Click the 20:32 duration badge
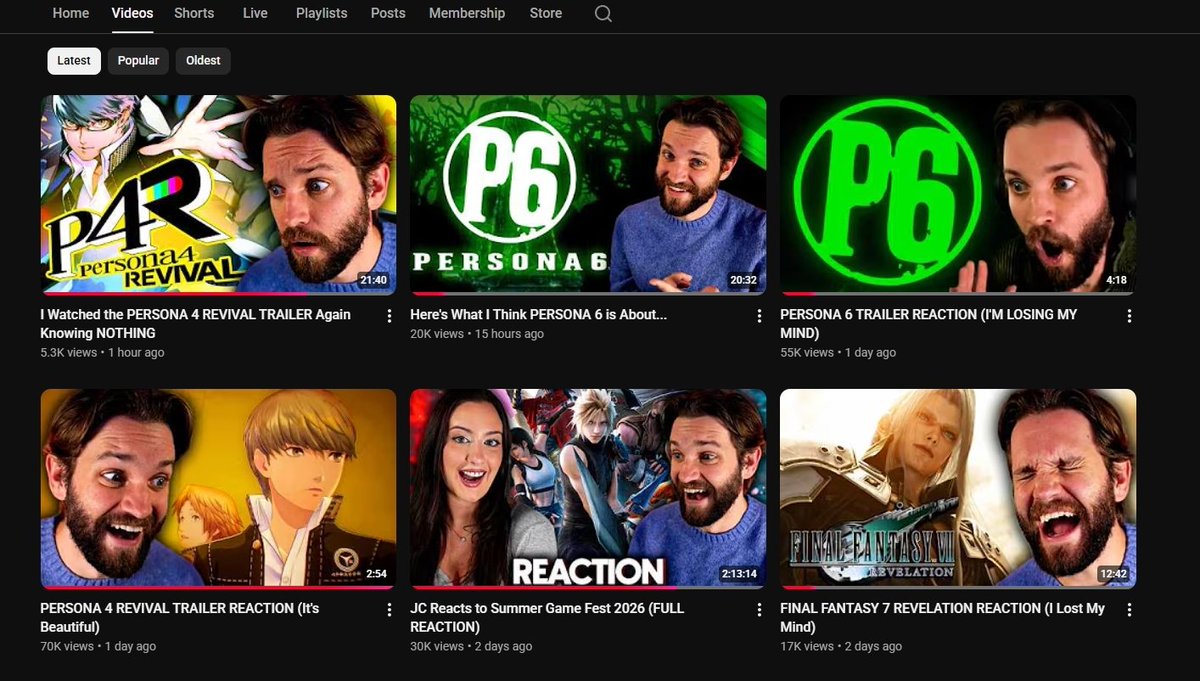Viewport: 1200px width, 681px height. pos(743,280)
